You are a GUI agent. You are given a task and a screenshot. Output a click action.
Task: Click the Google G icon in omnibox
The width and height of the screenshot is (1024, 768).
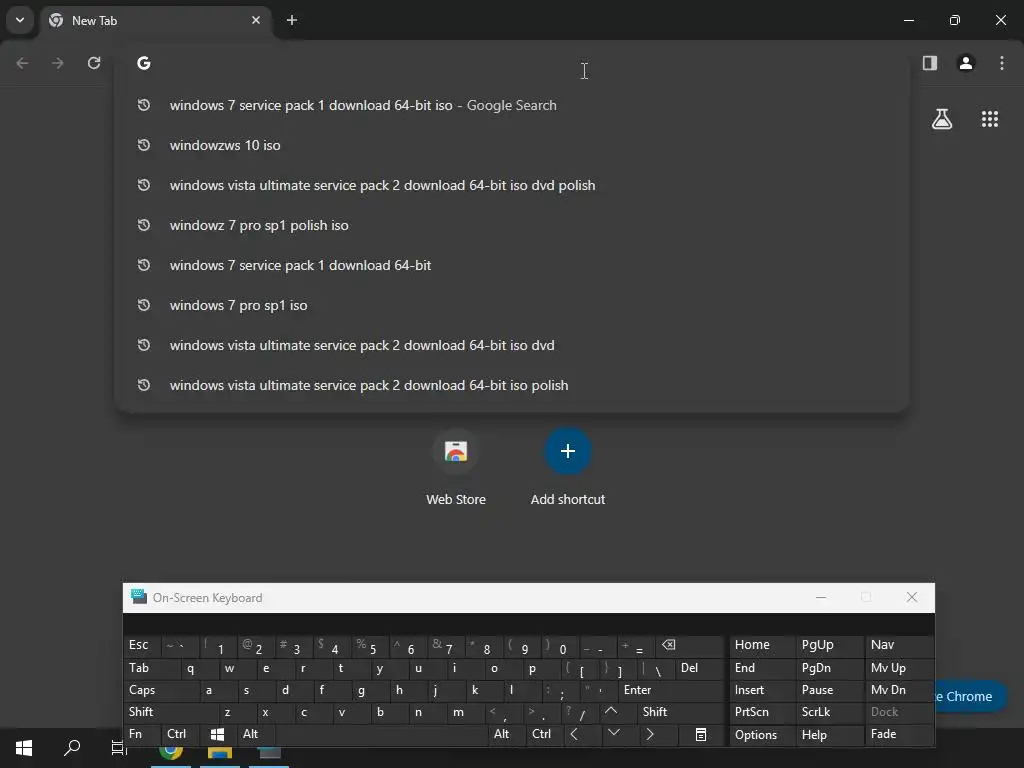point(144,63)
